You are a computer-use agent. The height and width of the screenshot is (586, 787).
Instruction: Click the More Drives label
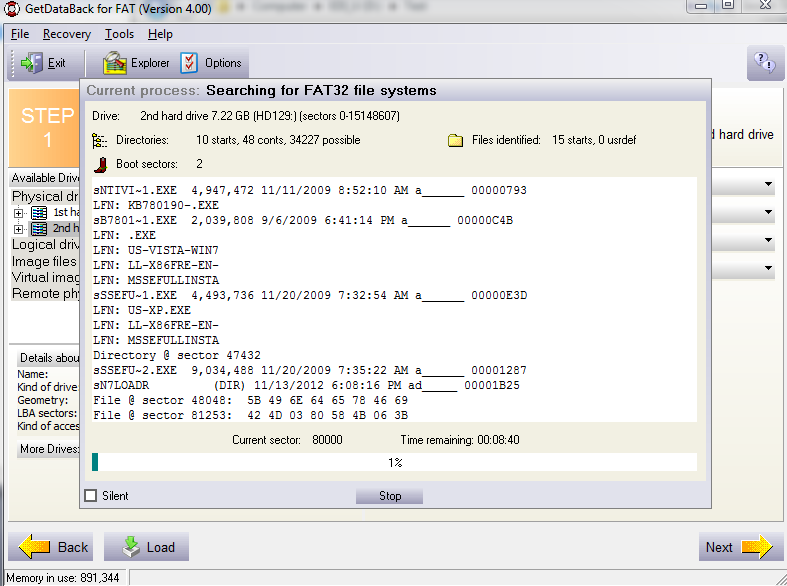point(49,449)
